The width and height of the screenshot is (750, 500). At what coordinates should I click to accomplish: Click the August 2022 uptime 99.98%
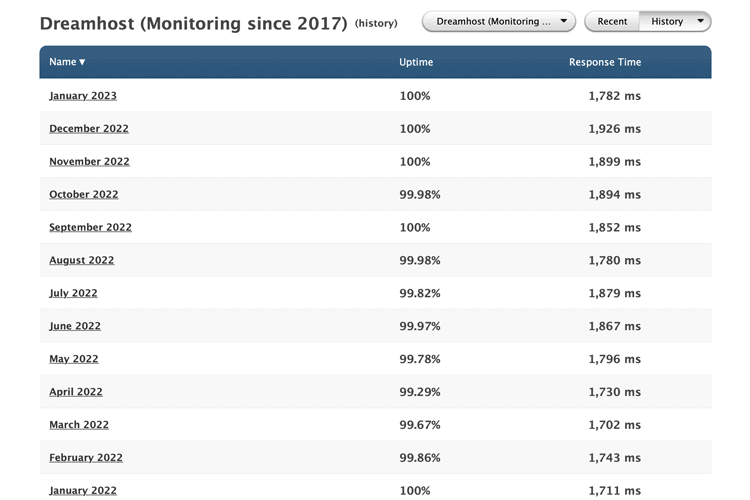tap(420, 260)
